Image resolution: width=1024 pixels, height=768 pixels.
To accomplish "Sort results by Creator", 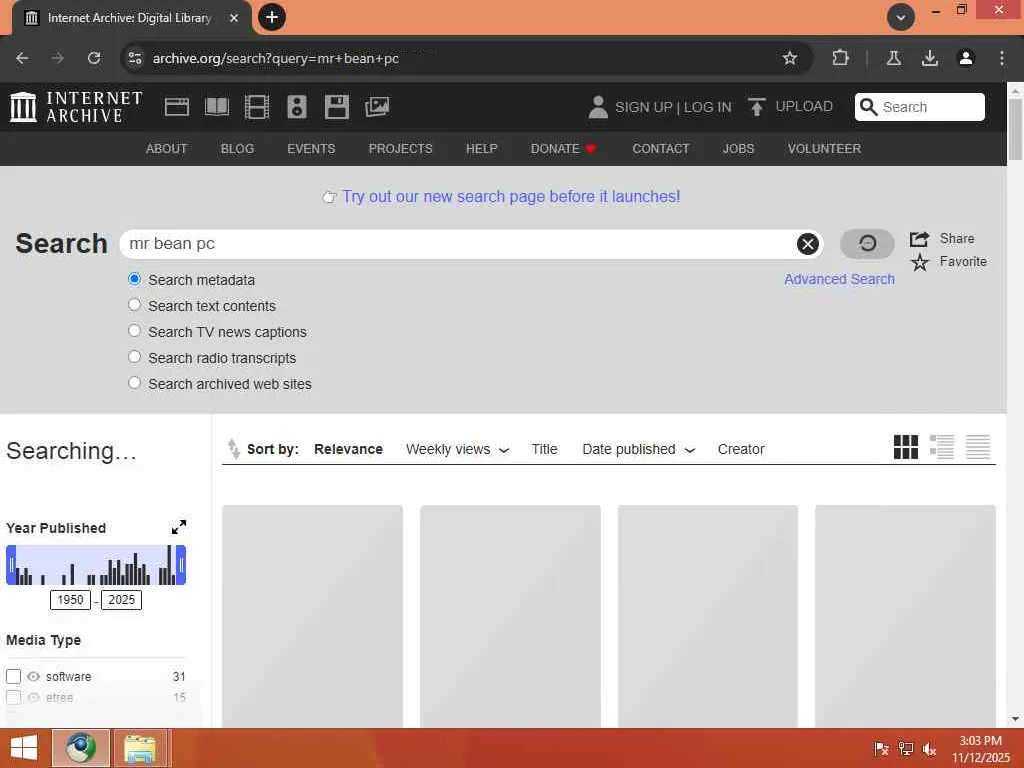I will point(741,449).
